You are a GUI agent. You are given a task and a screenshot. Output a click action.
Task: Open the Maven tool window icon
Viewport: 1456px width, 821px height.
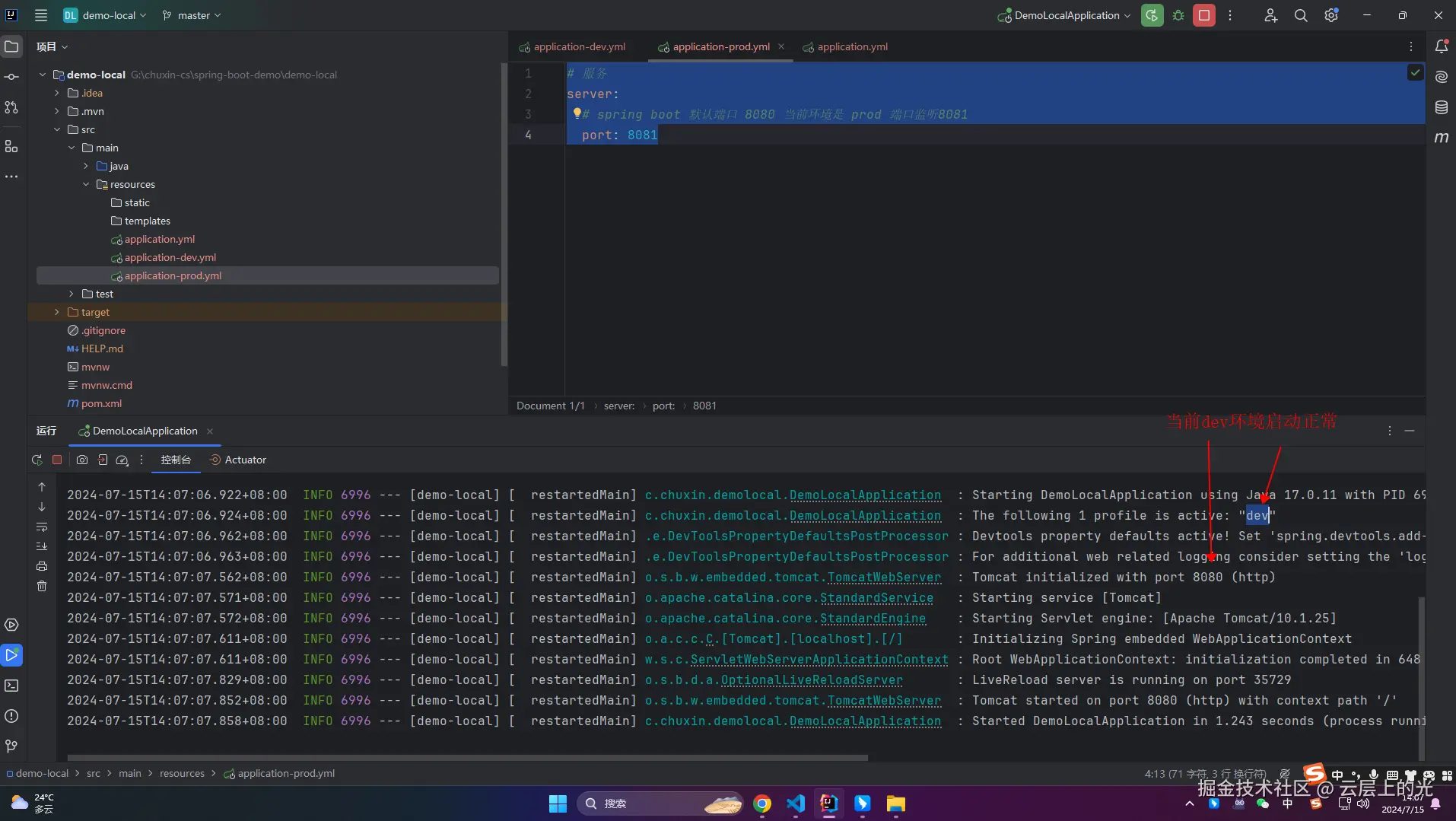1442,138
